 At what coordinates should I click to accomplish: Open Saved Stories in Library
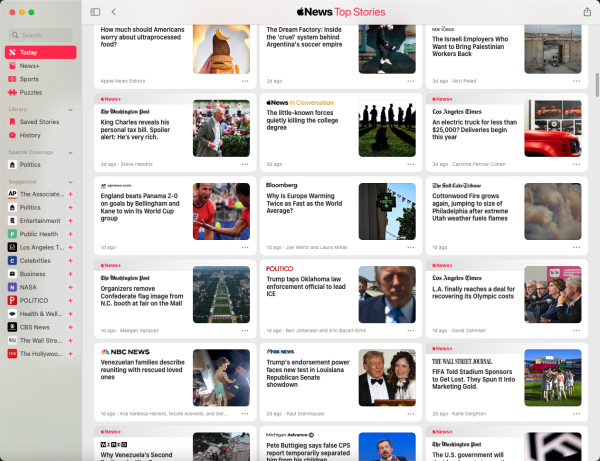[x=41, y=122]
